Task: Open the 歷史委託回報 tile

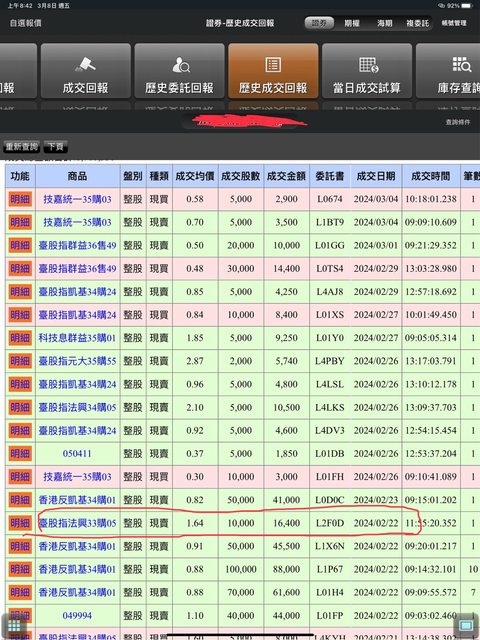Action: [x=180, y=71]
